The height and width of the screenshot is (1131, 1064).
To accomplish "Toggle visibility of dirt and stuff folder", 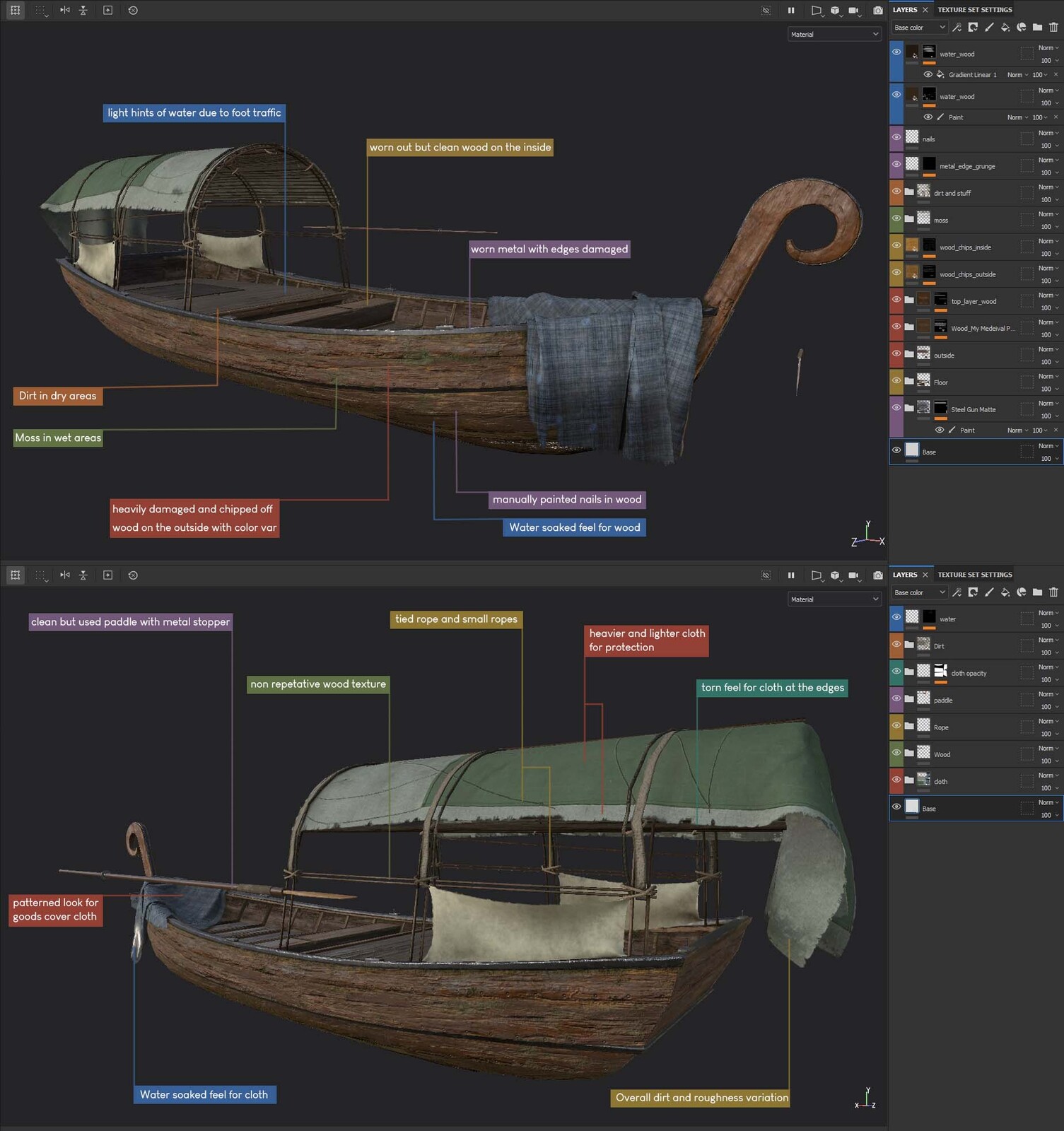I will coord(896,191).
